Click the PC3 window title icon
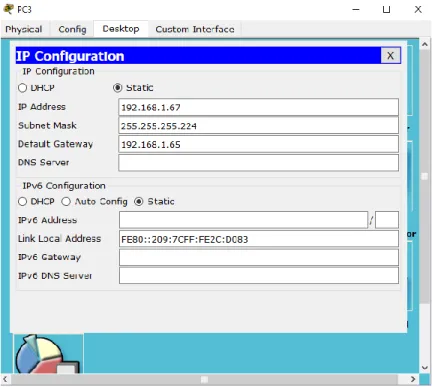Image resolution: width=432 pixels, height=387 pixels. tap(8, 9)
